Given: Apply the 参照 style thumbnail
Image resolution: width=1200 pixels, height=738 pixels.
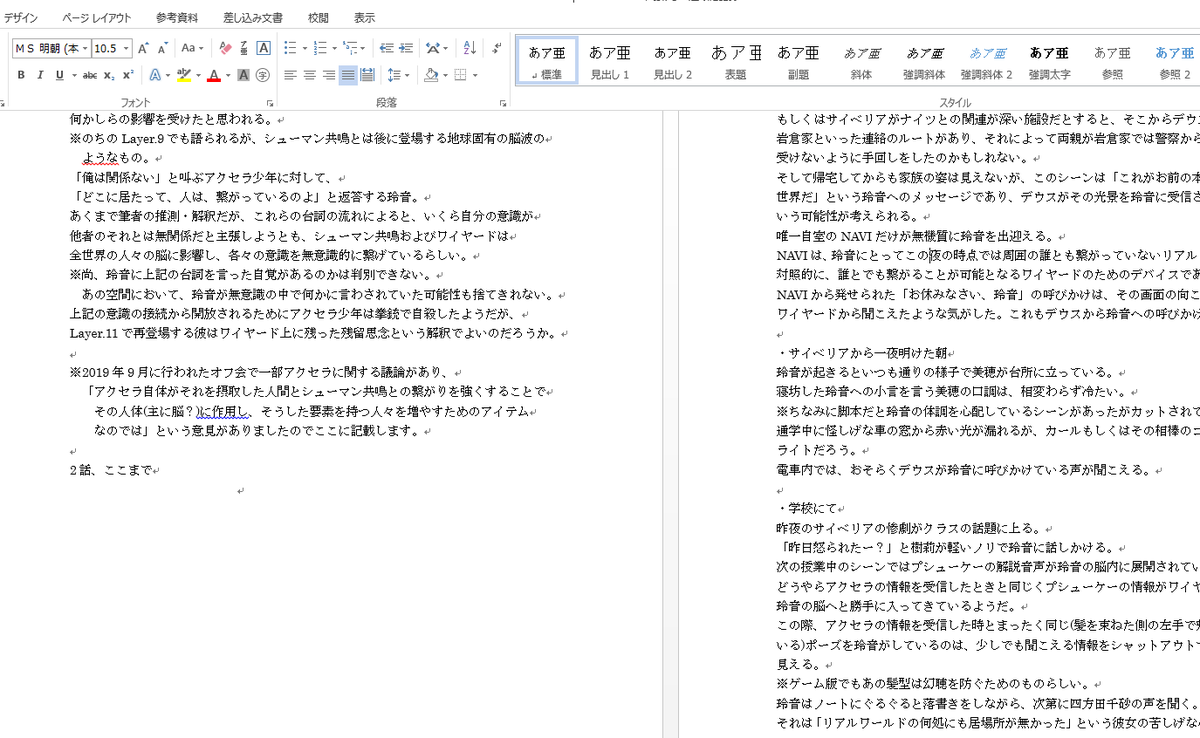Looking at the screenshot, I should pyautogui.click(x=1112, y=61).
